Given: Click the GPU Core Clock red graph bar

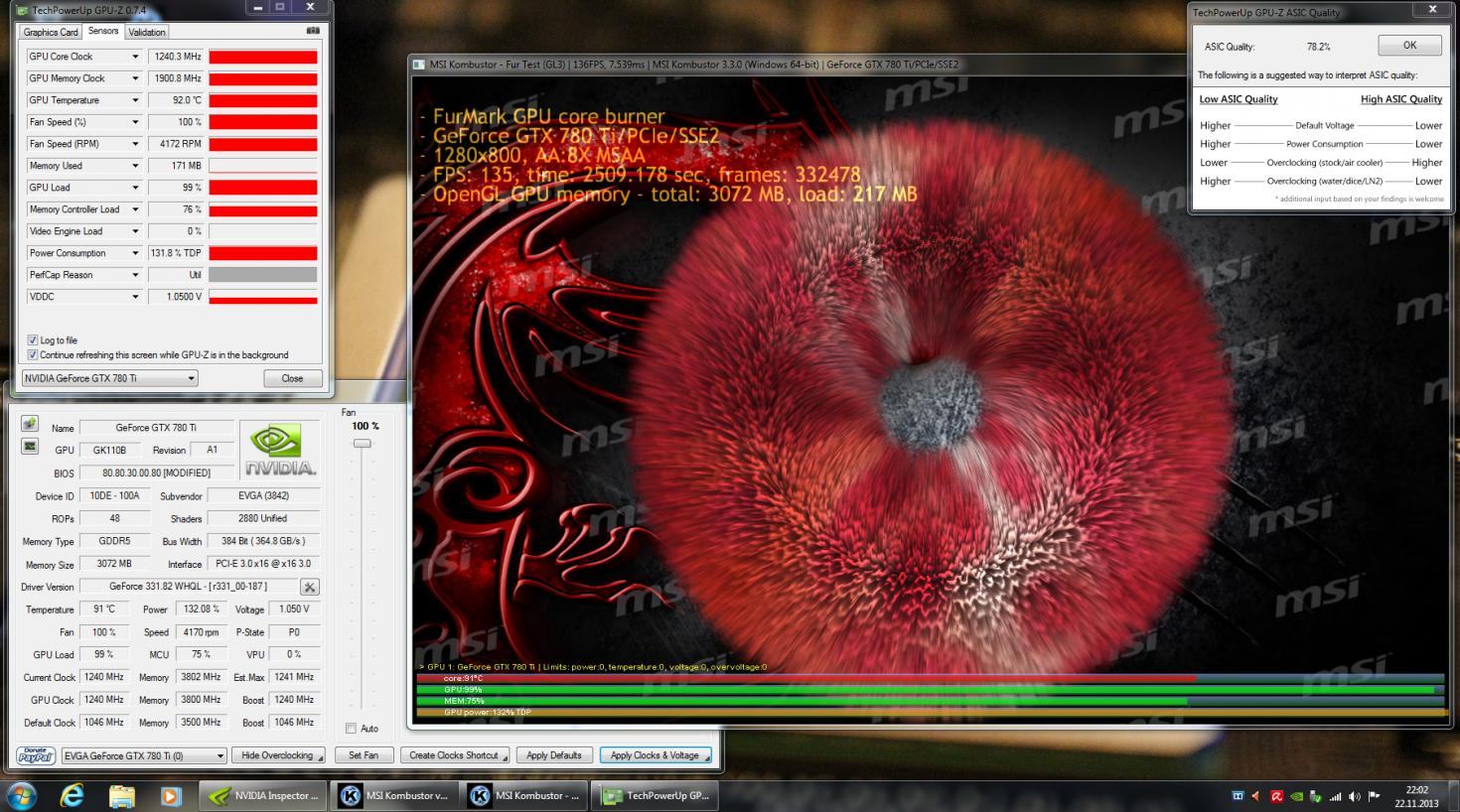Looking at the screenshot, I should 263,57.
